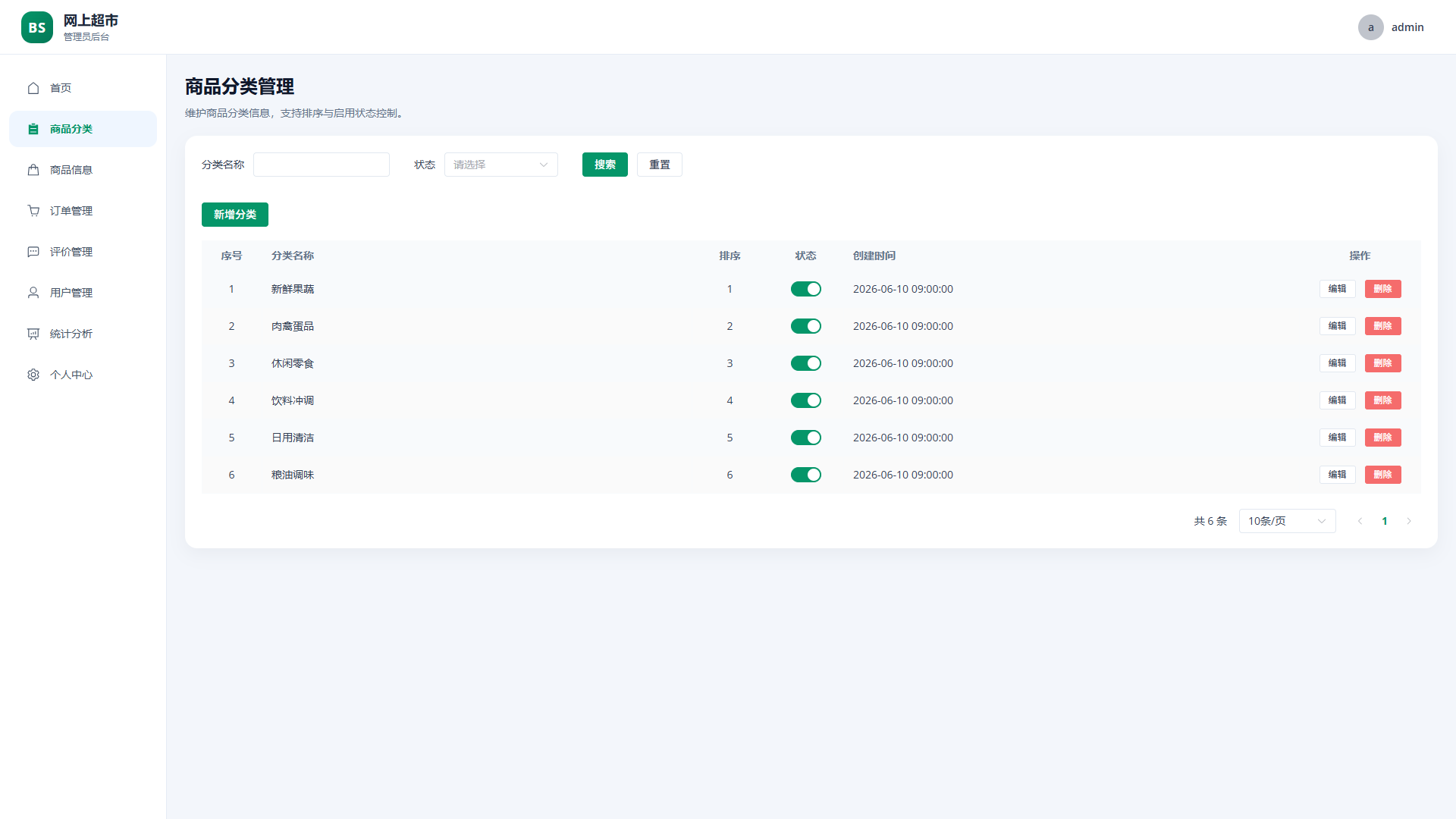Edit the 日用清洁 category
This screenshot has height=819, width=1456.
pyautogui.click(x=1337, y=438)
